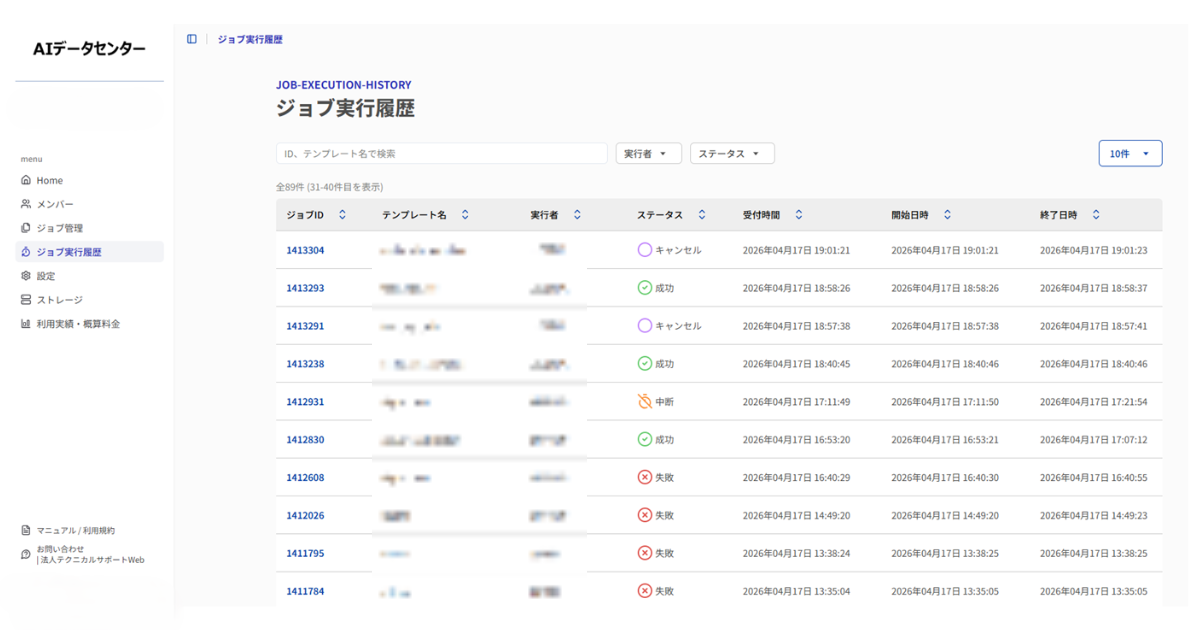Image resolution: width=1200 pixels, height=630 pixels.
Task: Click the お問い合わせ chat icon
Action: pos(26,554)
